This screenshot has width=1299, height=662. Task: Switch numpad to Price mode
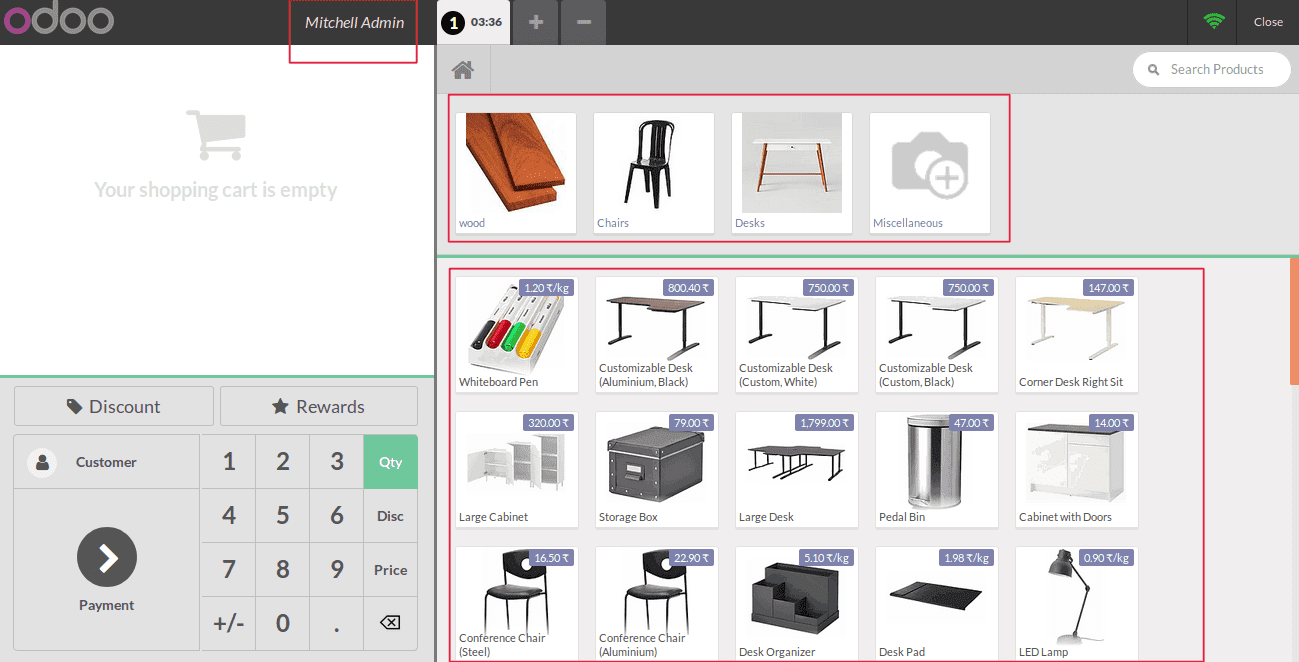coord(390,570)
